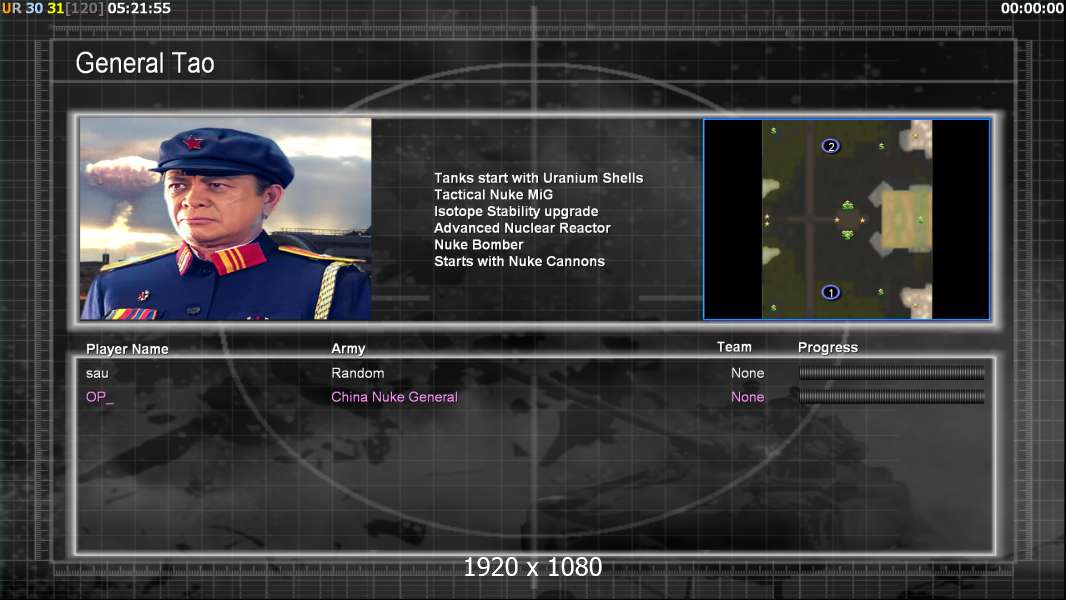Screen dimensions: 1066x600
Task: Select player name 'sau'
Action: pyautogui.click(x=97, y=374)
